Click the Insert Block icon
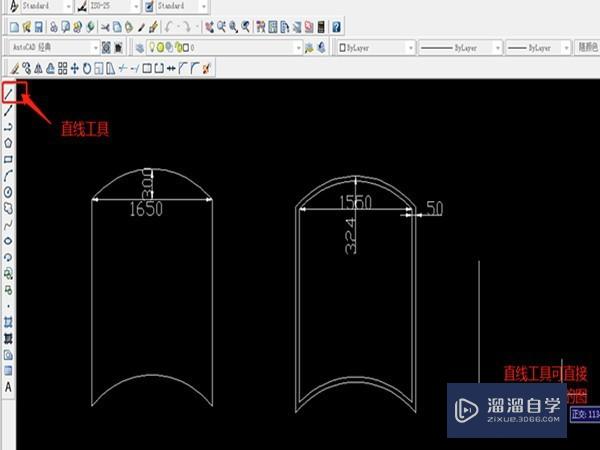 pos(8,274)
